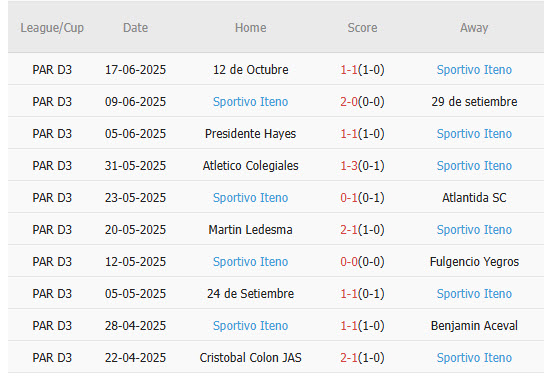Open Sportivo Iteno link in 17-06-2025 row
544x378 pixels.
click(474, 70)
